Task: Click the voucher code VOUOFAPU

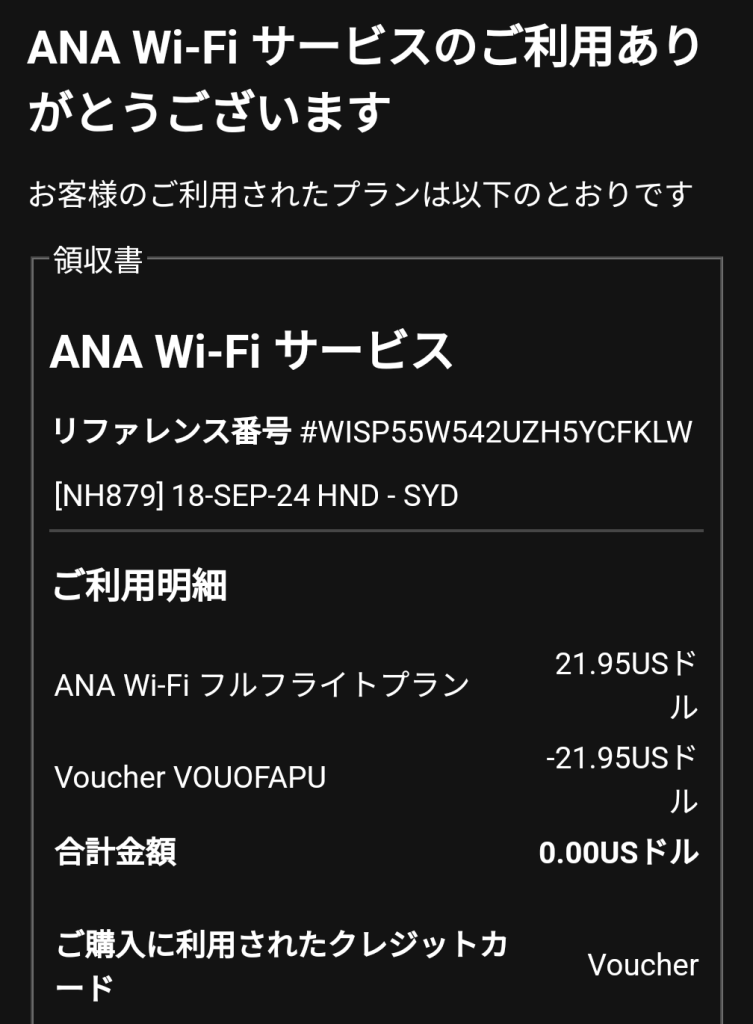Action: pyautogui.click(x=250, y=778)
